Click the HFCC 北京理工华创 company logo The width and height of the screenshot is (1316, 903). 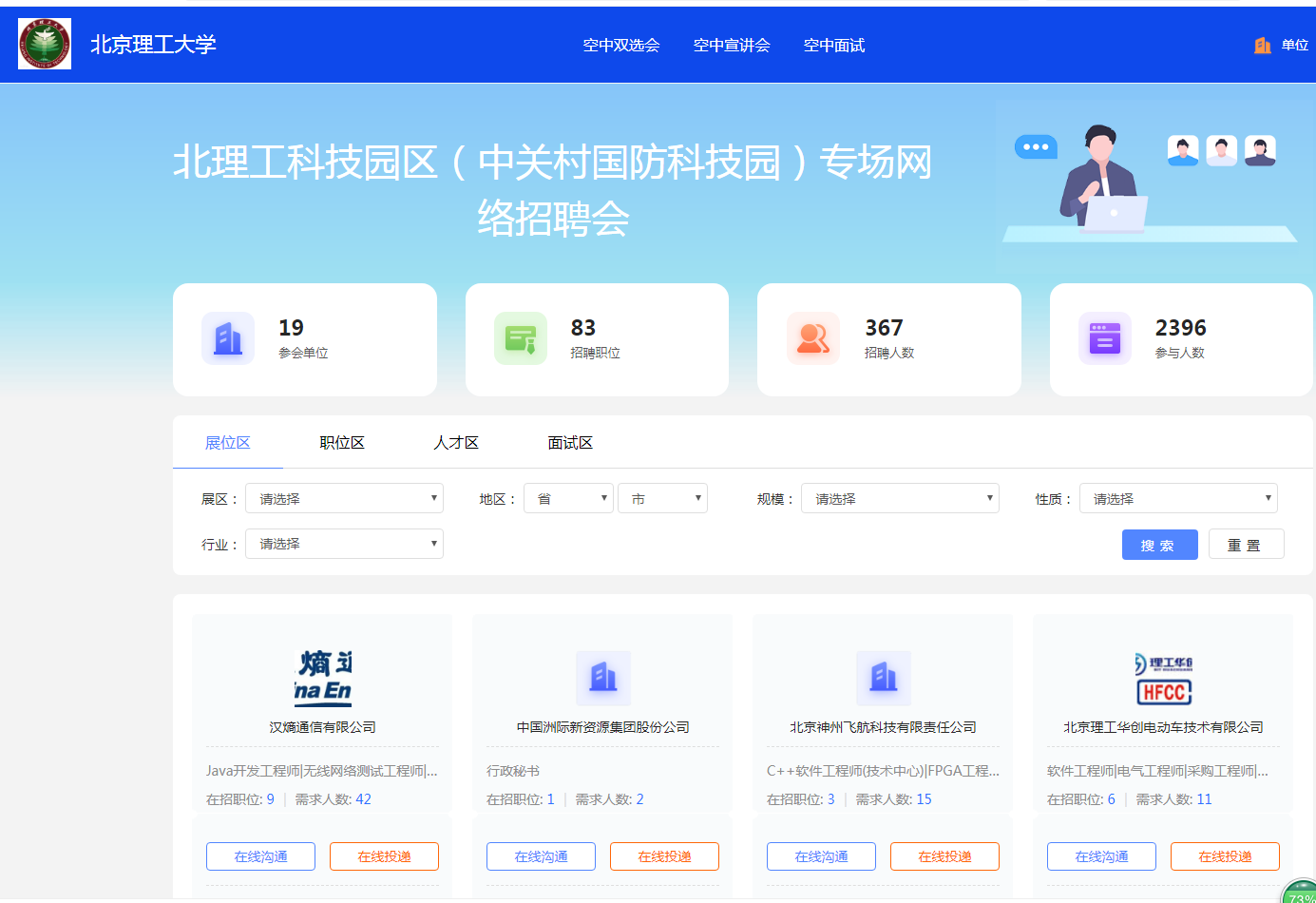click(x=1164, y=678)
